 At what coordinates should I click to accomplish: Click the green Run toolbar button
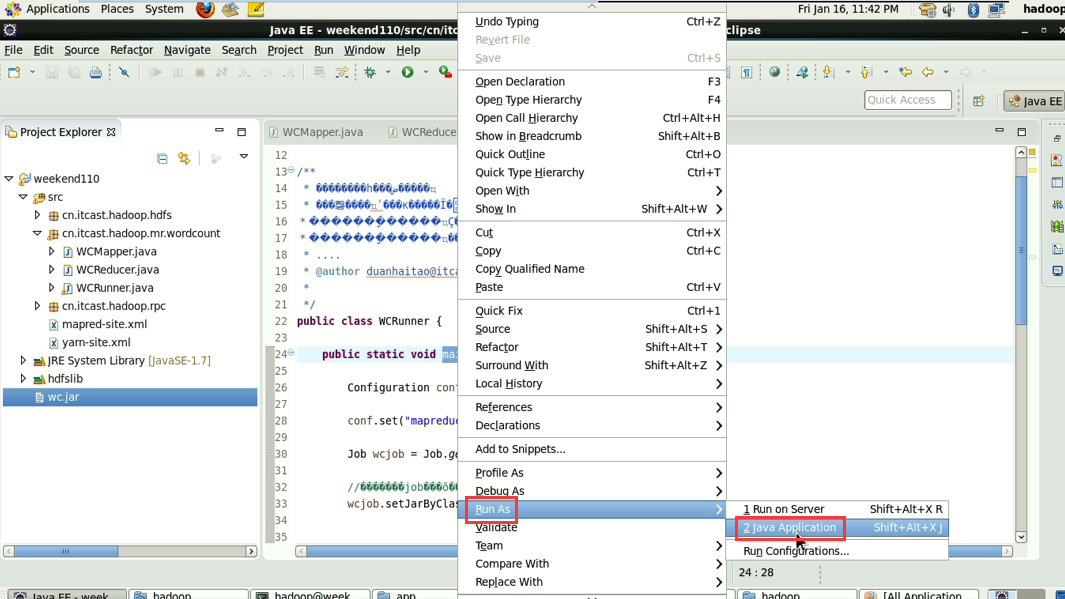(x=408, y=72)
